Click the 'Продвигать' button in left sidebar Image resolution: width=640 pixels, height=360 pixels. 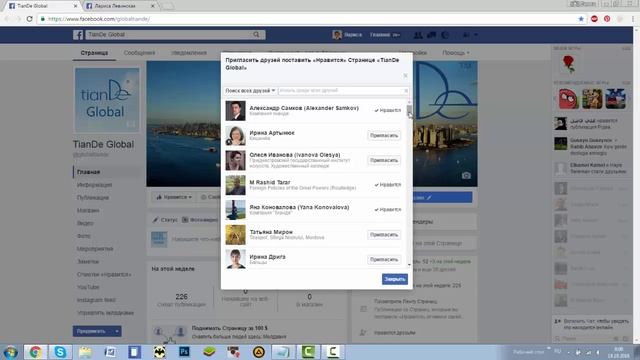(x=93, y=331)
